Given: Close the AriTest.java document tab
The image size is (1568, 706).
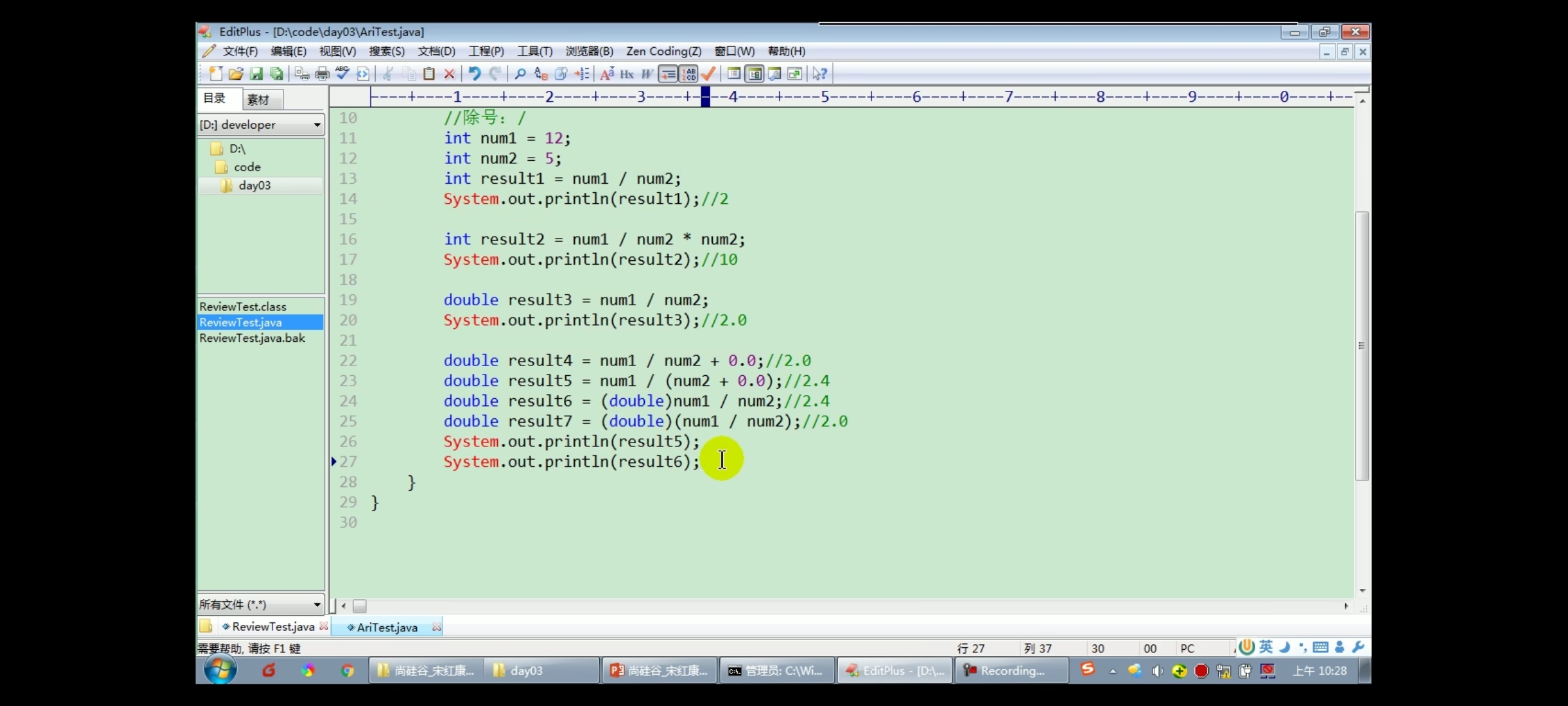Looking at the screenshot, I should pyautogui.click(x=436, y=627).
